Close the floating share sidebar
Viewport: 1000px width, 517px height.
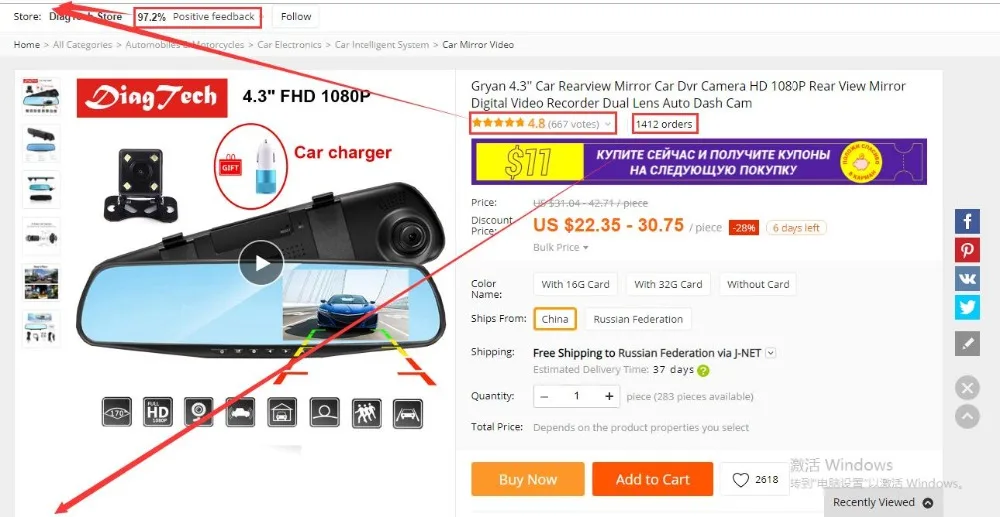(x=967, y=388)
